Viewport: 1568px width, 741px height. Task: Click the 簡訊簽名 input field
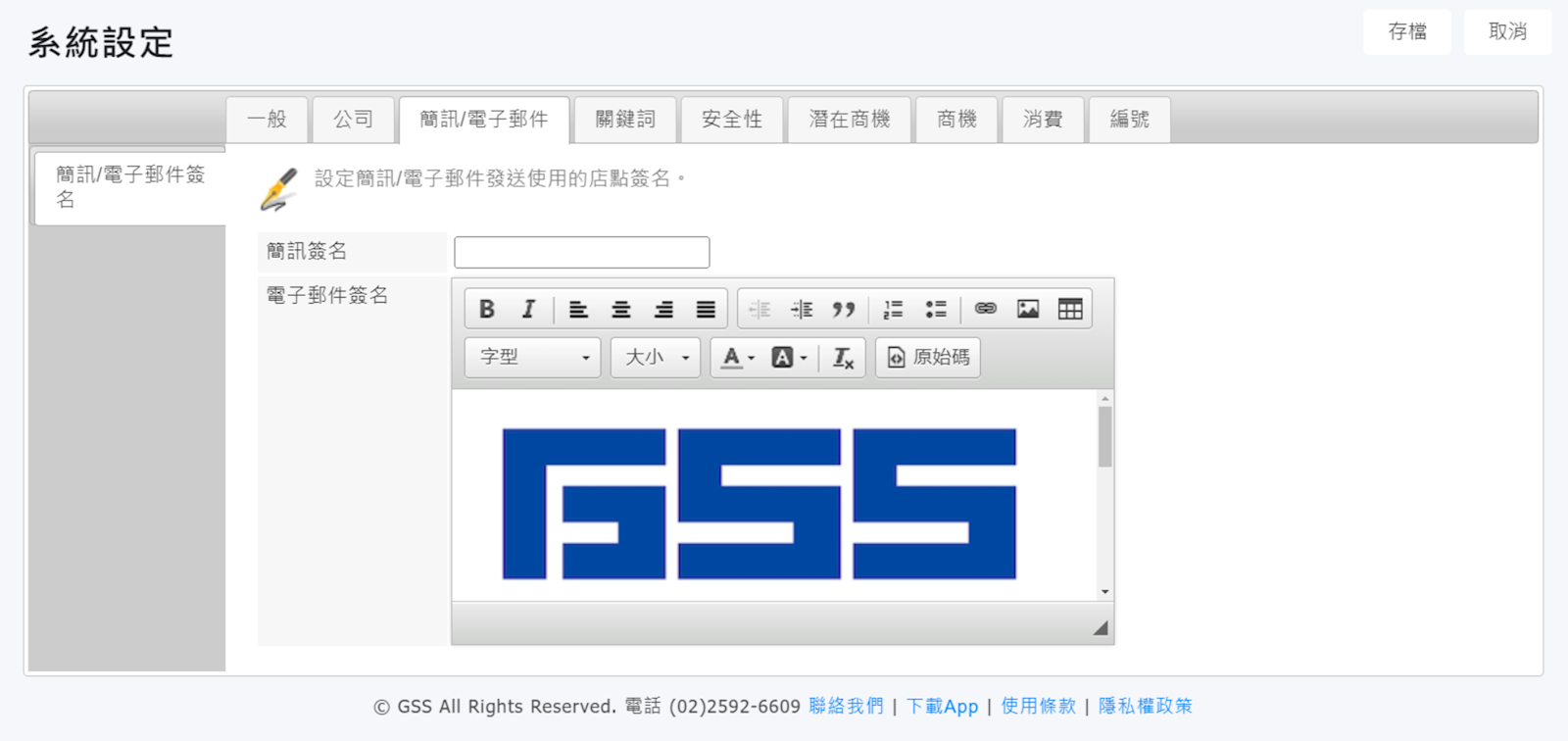click(581, 252)
